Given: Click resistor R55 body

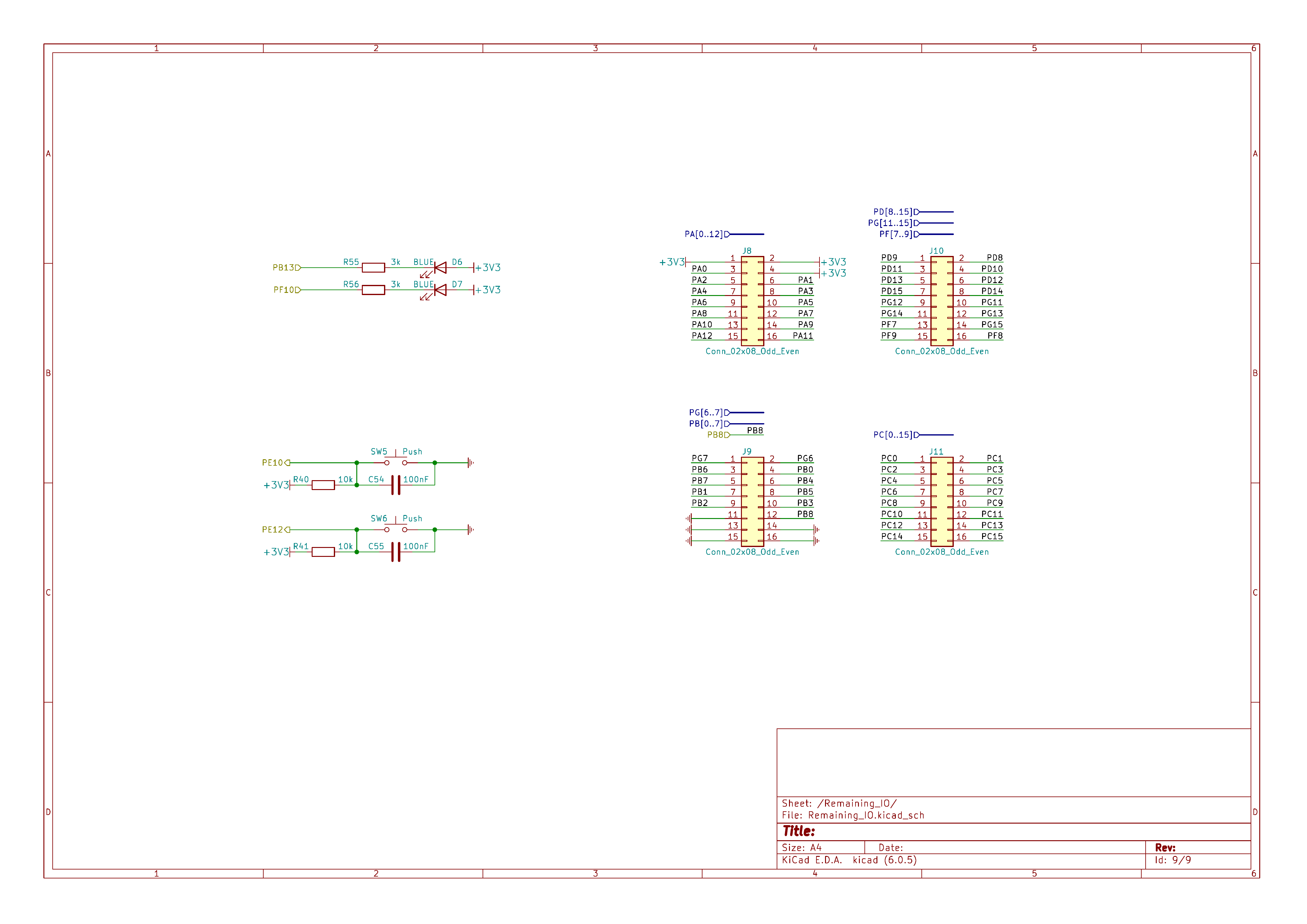Looking at the screenshot, I should coord(374,268).
